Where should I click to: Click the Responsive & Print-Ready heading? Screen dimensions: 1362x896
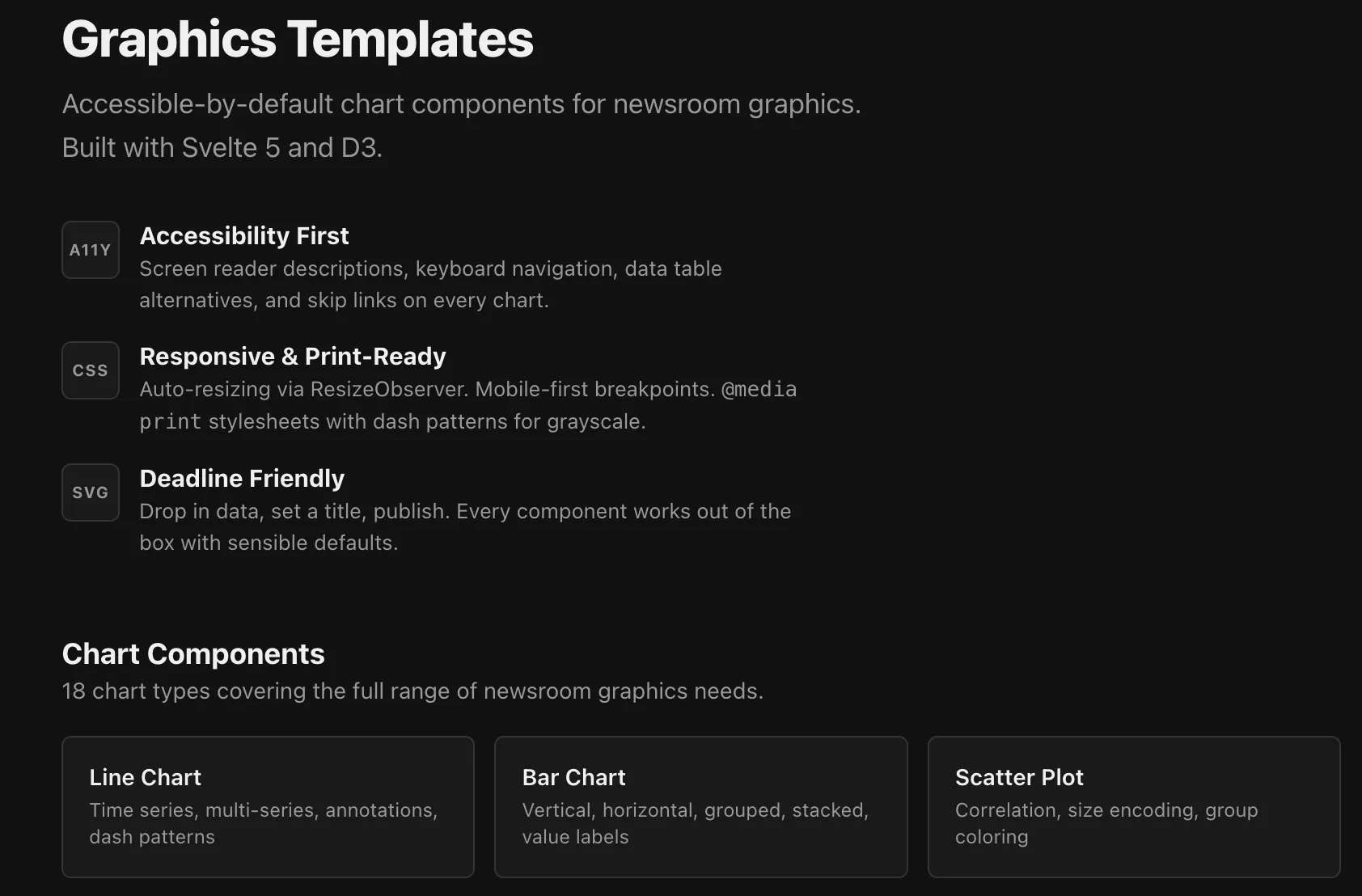(x=293, y=356)
